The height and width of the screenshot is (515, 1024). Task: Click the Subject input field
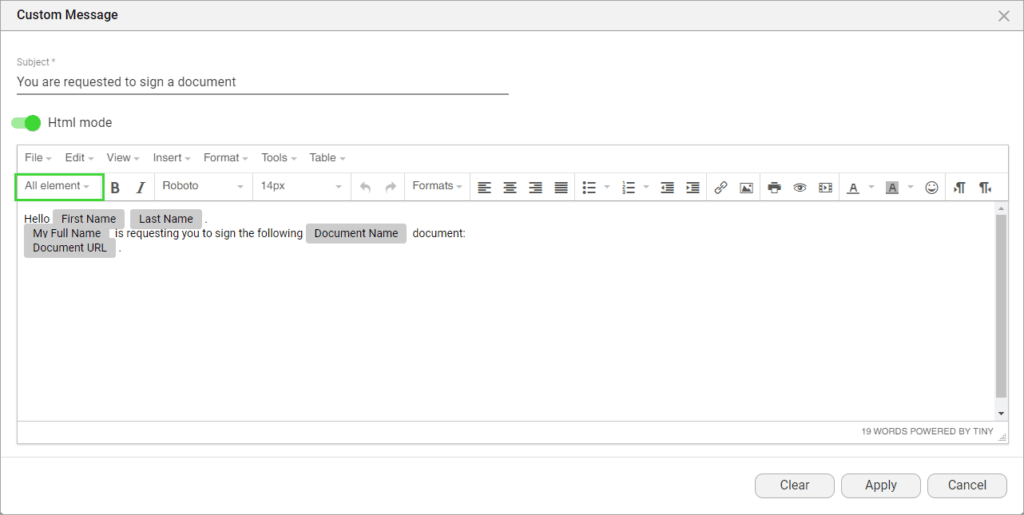[263, 82]
